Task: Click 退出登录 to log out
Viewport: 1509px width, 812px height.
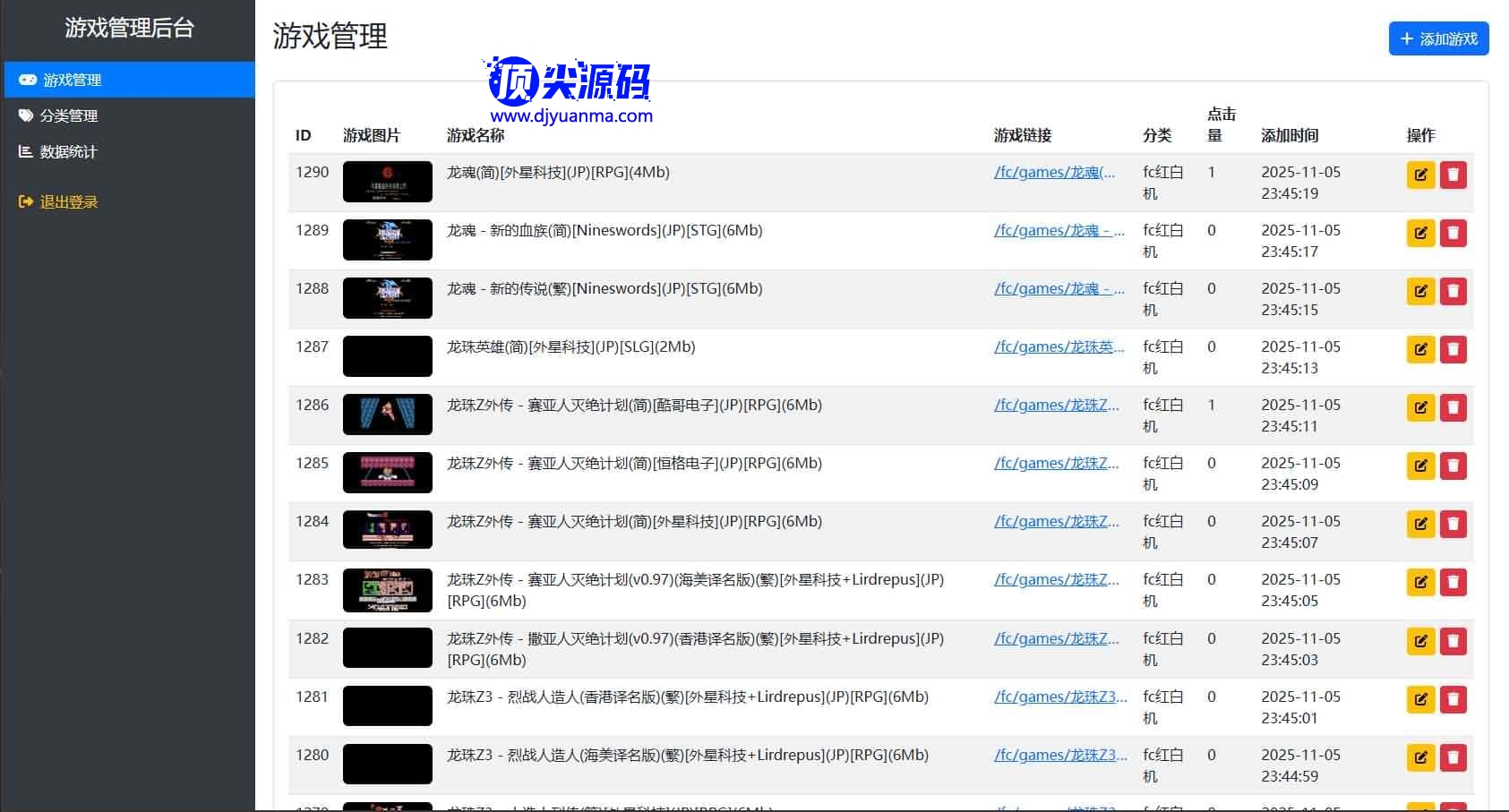Action: coord(68,201)
